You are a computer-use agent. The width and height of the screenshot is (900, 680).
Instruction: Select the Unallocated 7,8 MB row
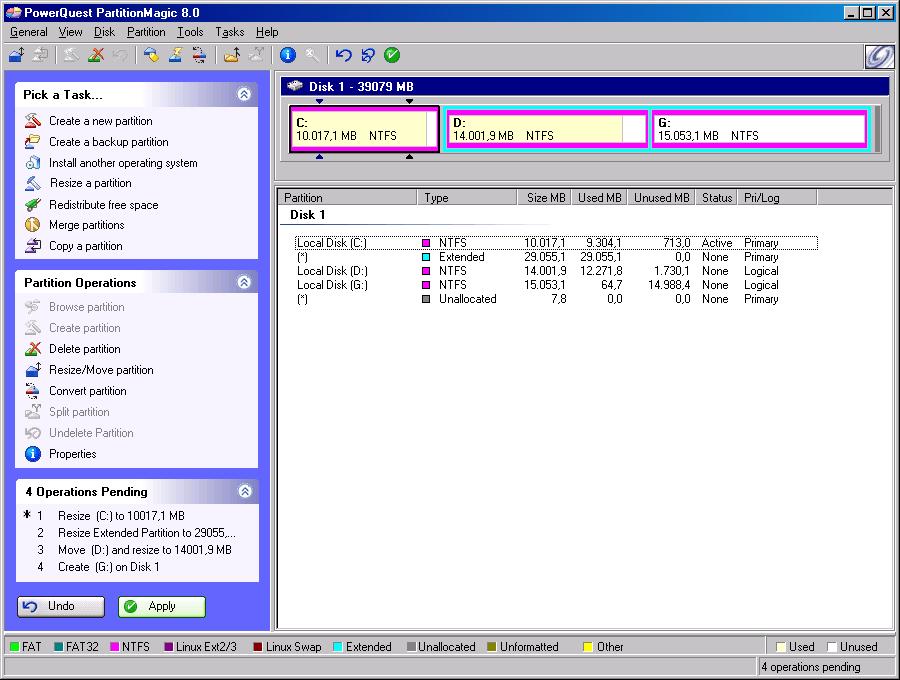tap(556, 299)
